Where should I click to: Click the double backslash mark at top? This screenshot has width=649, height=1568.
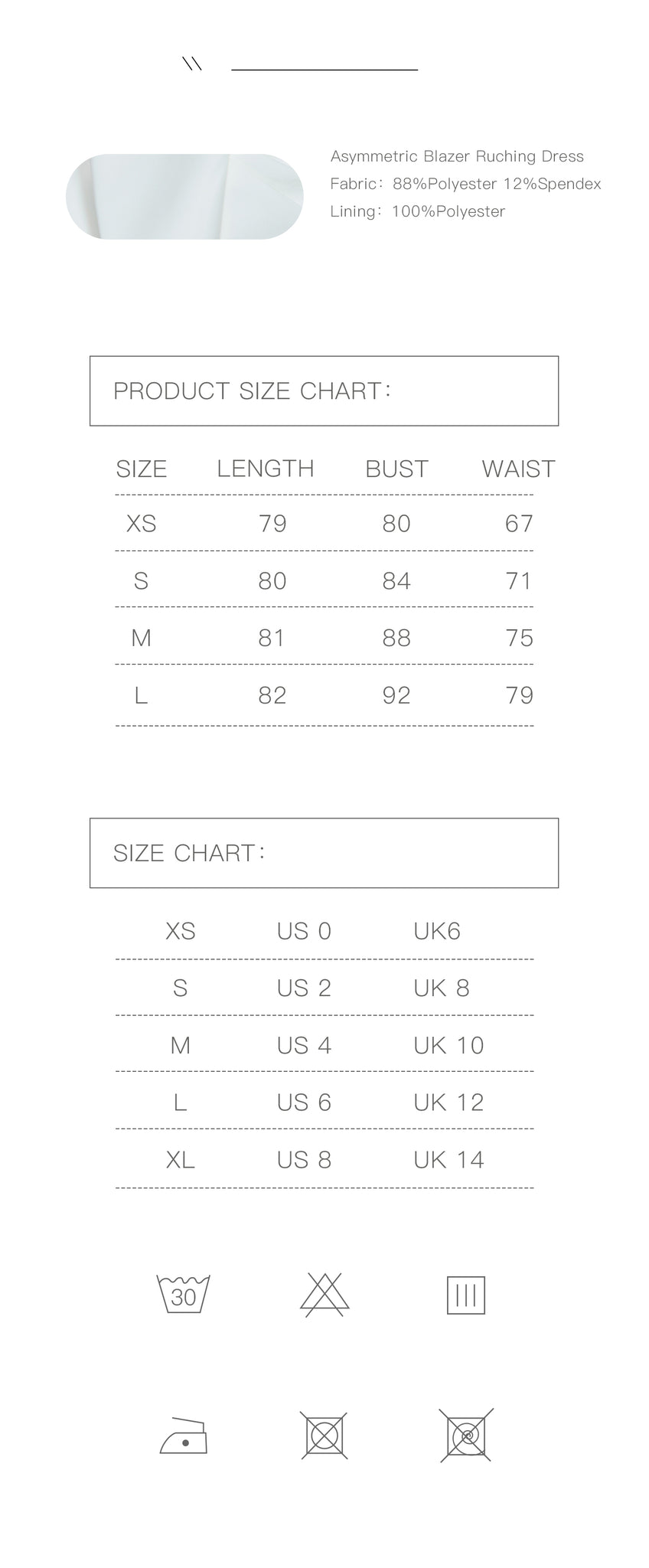click(192, 64)
